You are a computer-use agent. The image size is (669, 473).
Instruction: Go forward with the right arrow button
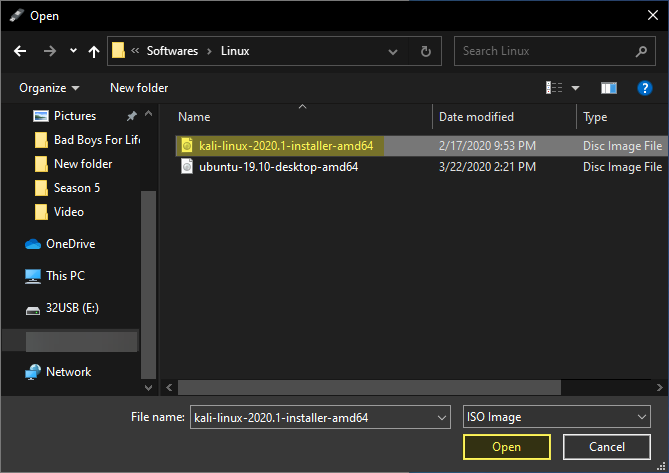pos(49,51)
